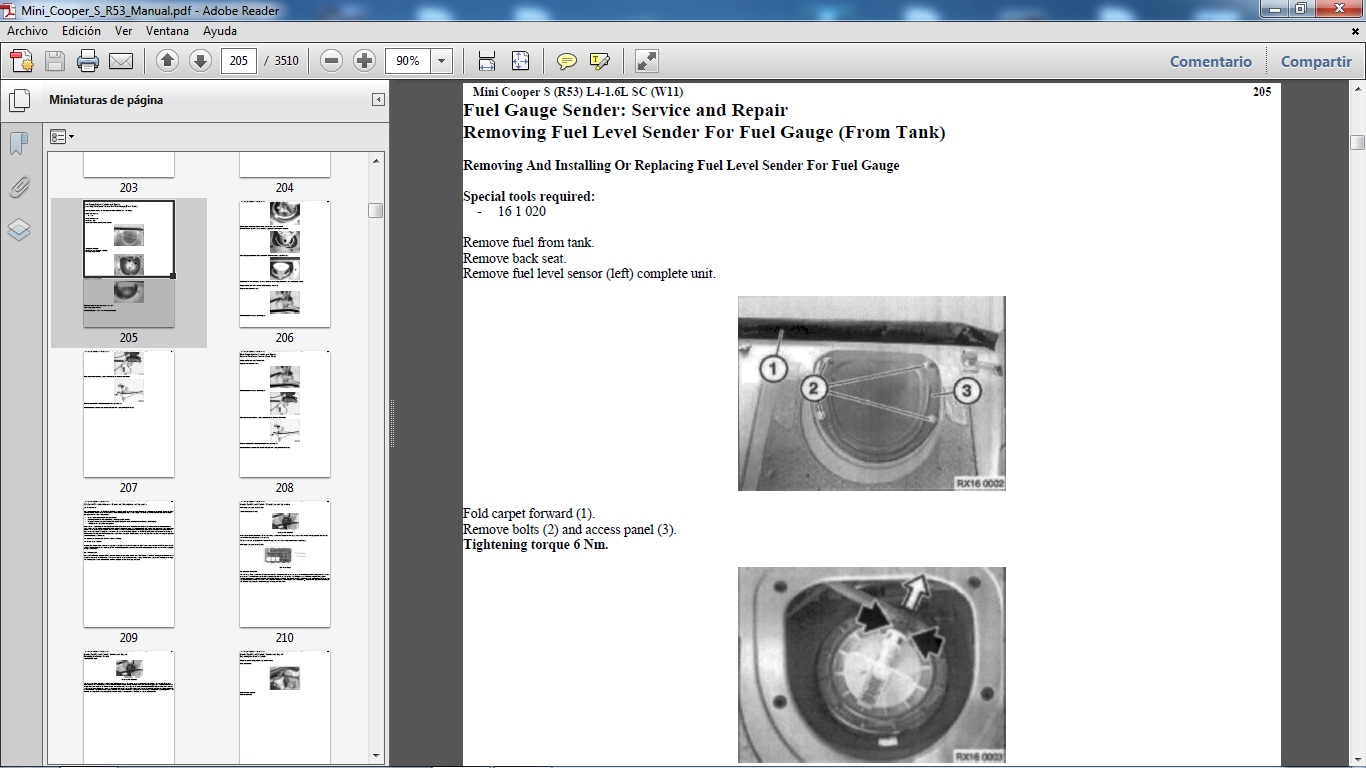Select page 209 thumbnail
The image size is (1366, 768).
pos(129,564)
